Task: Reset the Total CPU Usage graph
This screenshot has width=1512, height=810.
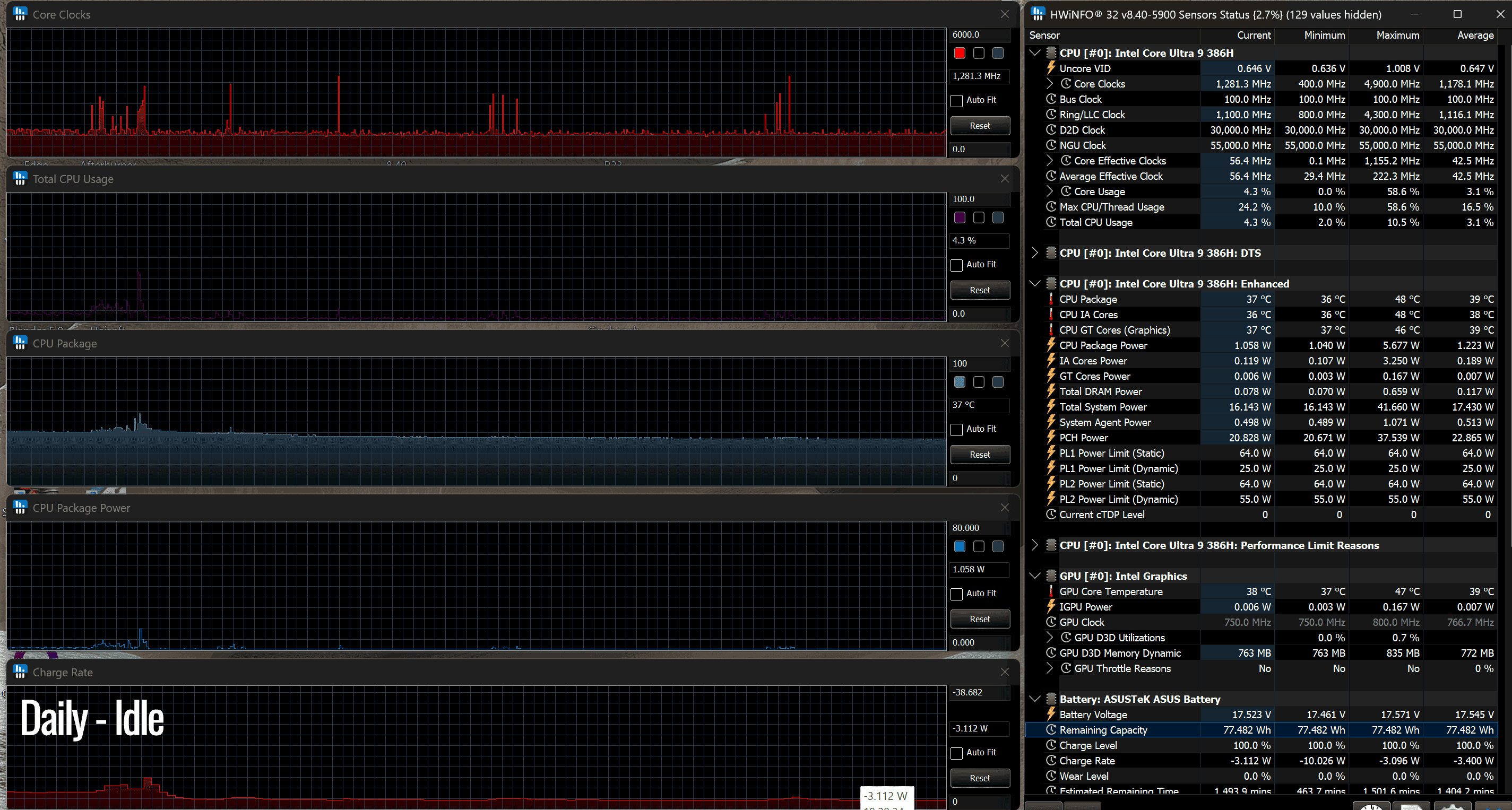Action: [980, 290]
